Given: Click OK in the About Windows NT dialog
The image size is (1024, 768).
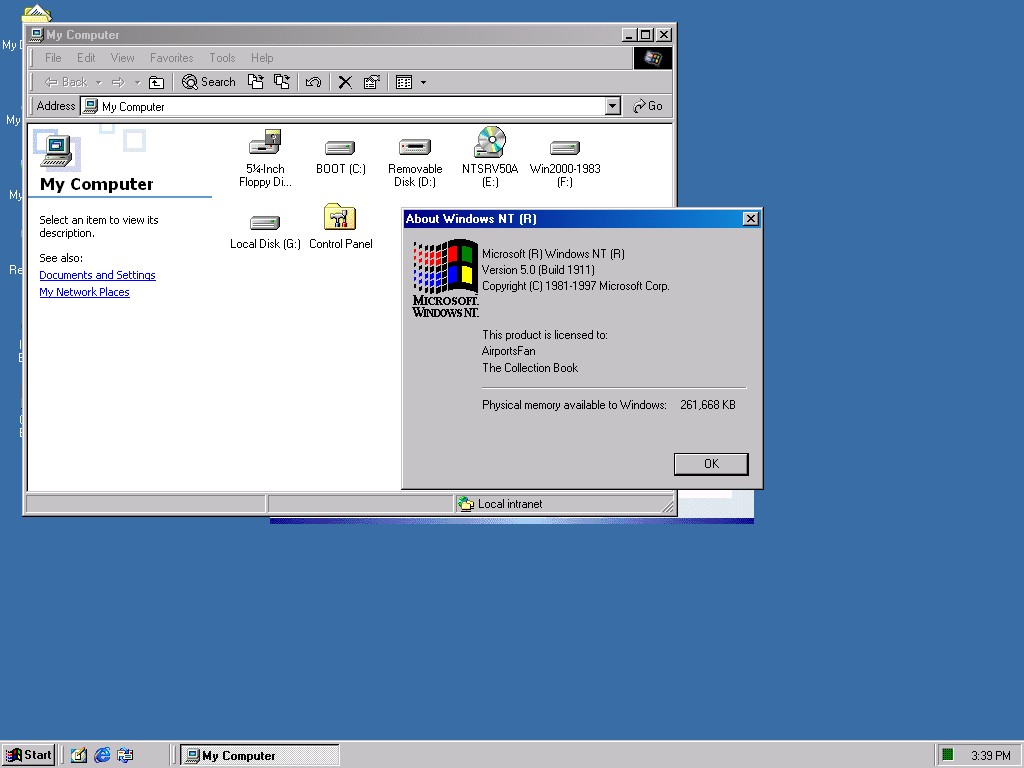Looking at the screenshot, I should click(711, 464).
